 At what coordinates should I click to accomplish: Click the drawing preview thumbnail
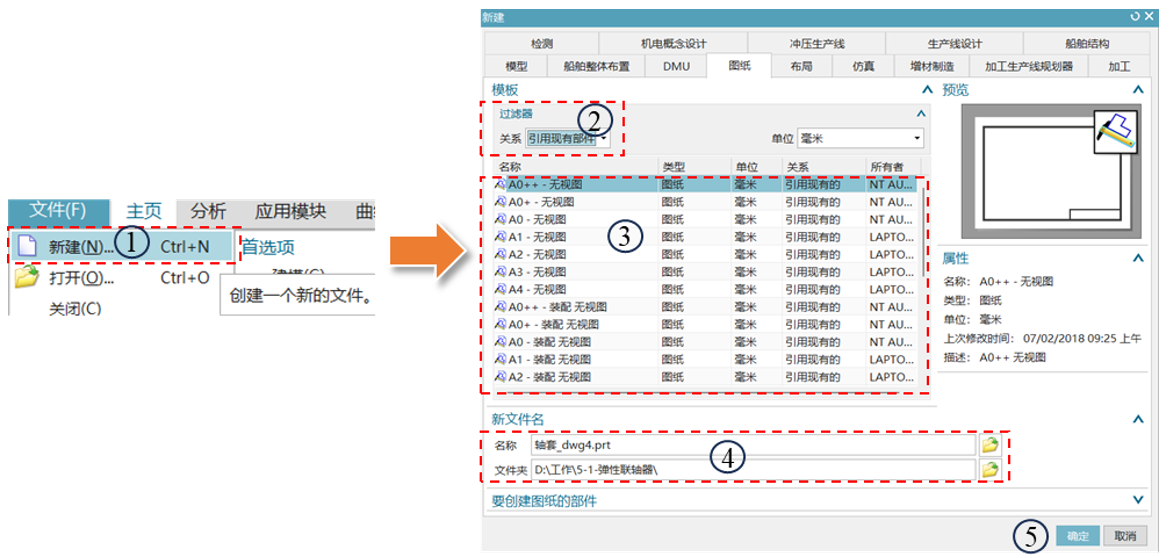point(1050,172)
